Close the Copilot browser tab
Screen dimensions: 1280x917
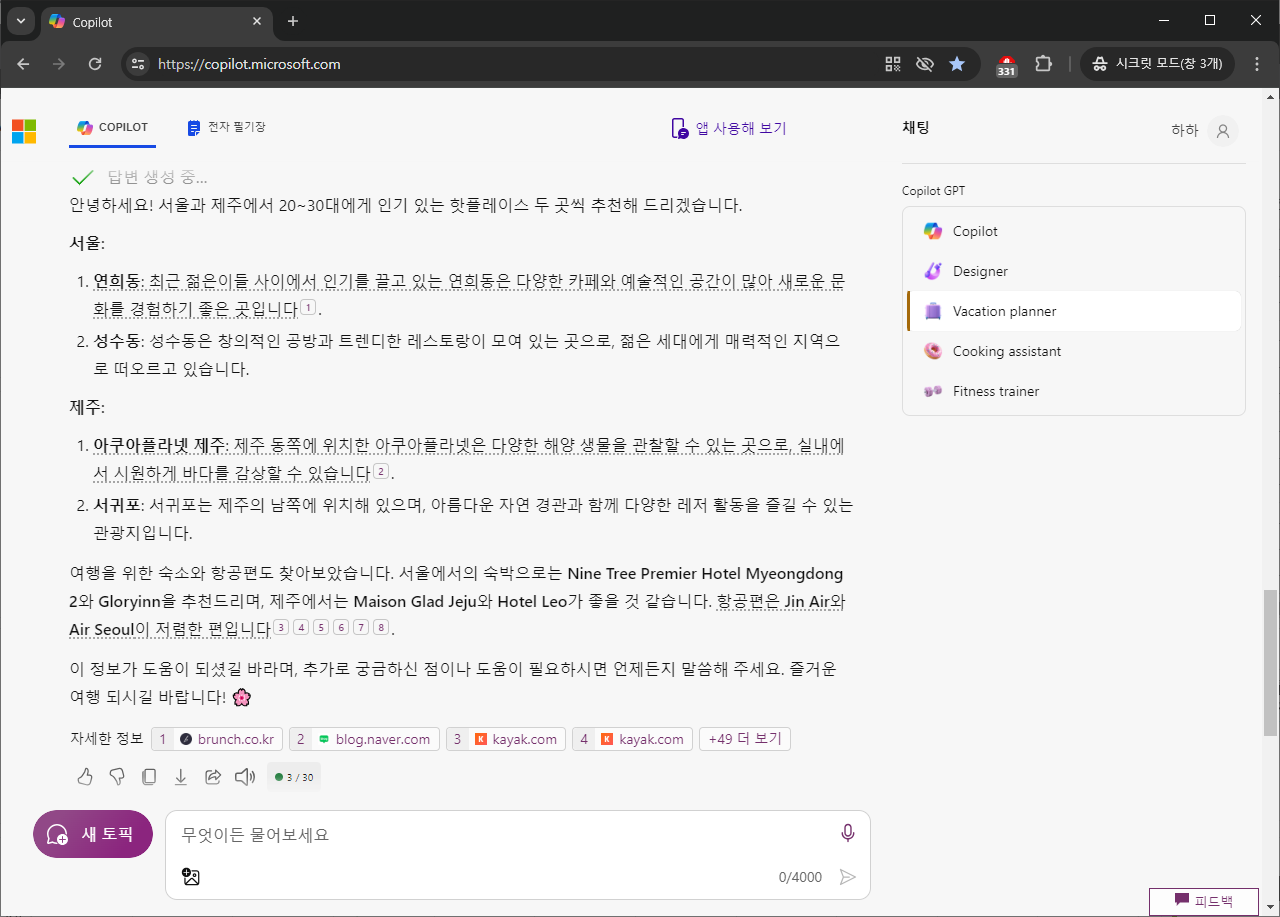click(257, 21)
